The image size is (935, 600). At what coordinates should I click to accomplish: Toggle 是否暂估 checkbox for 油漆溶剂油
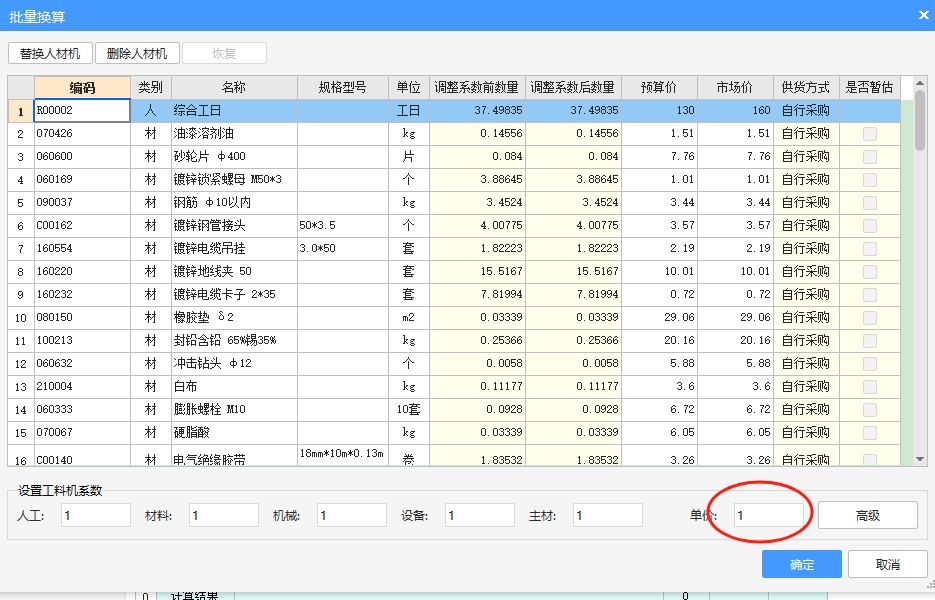tap(870, 134)
